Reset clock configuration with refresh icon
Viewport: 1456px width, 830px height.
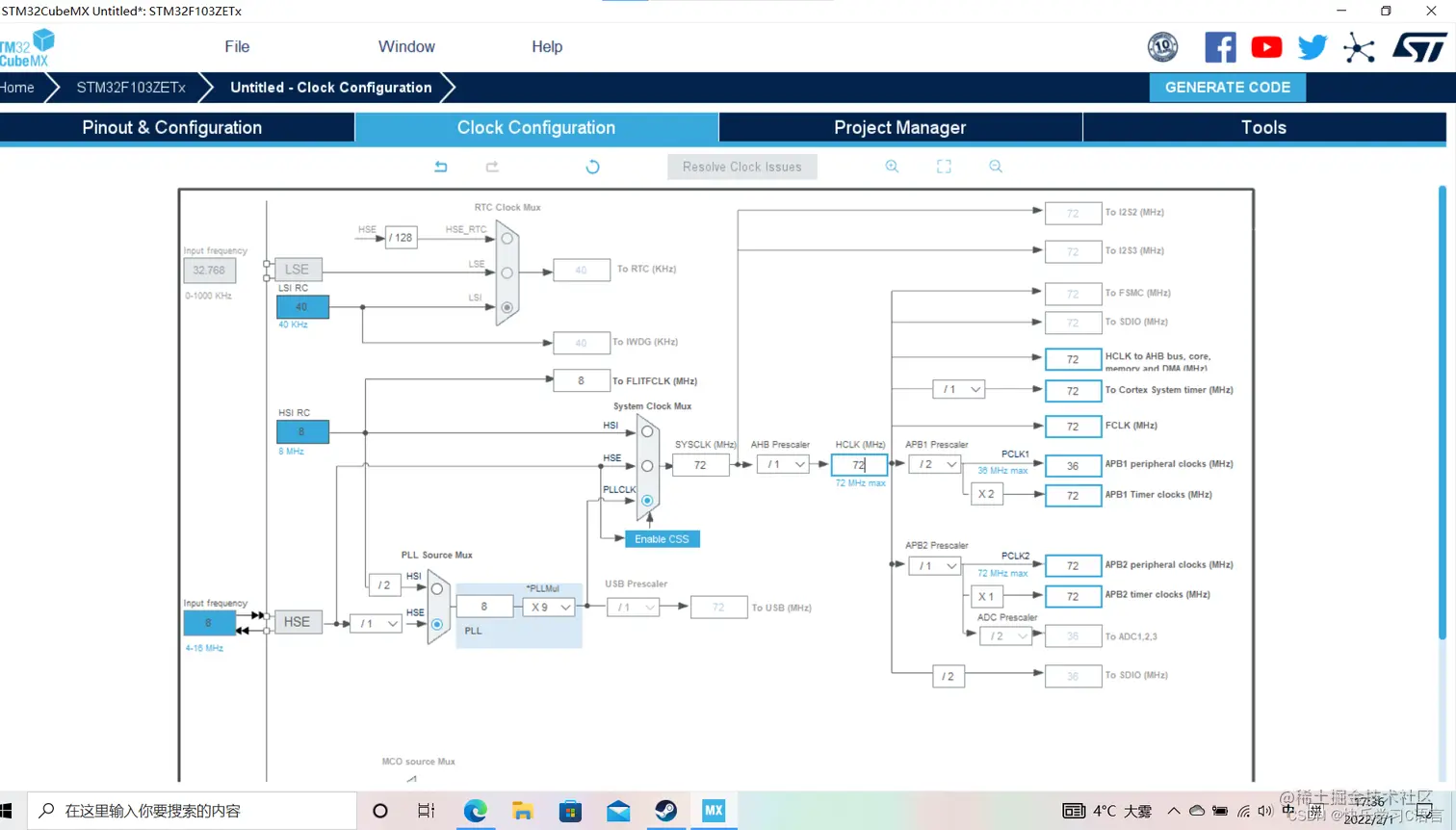(x=592, y=167)
